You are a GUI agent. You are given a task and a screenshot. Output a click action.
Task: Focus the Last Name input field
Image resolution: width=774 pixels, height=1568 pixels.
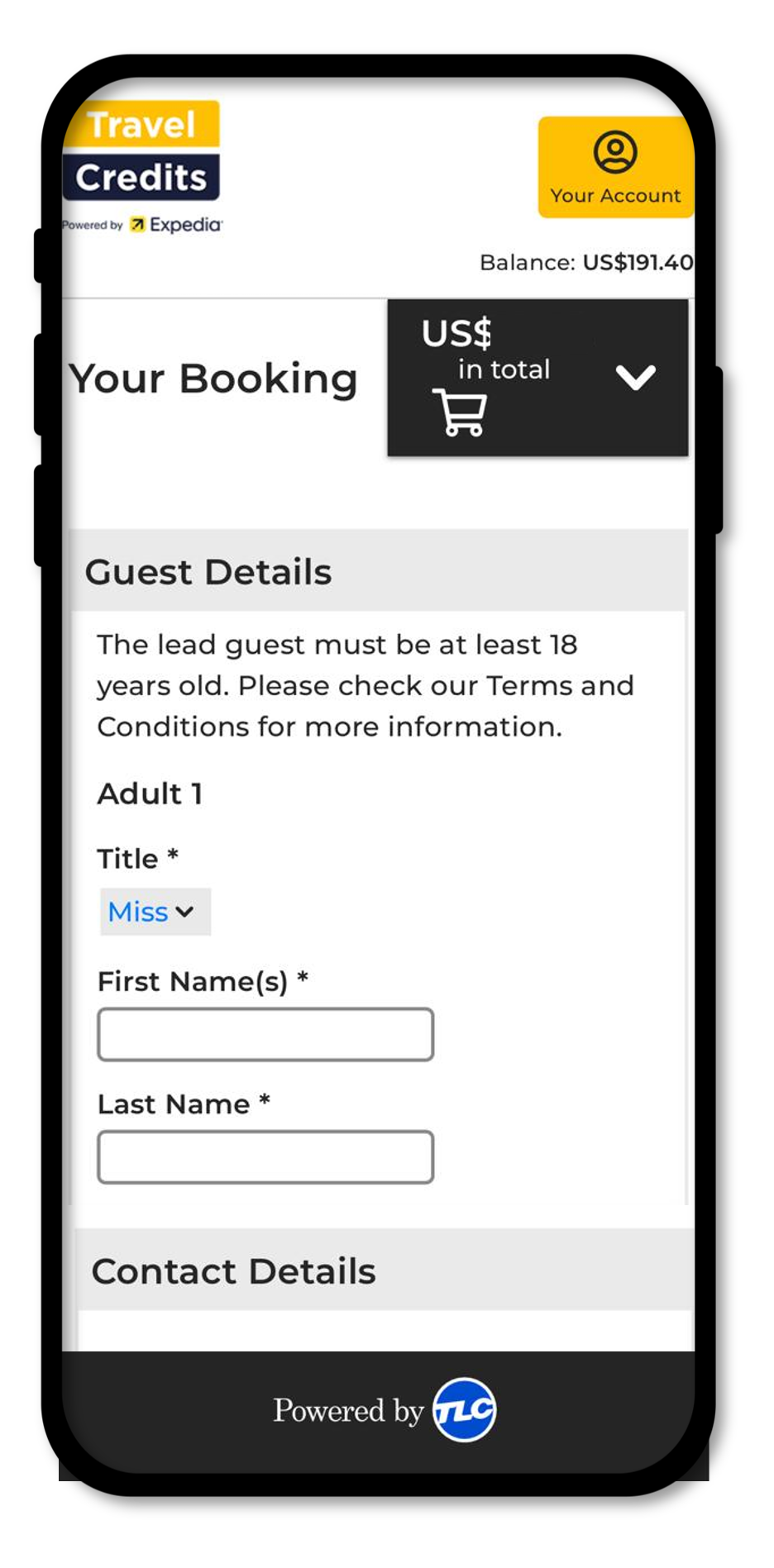[x=265, y=1157]
